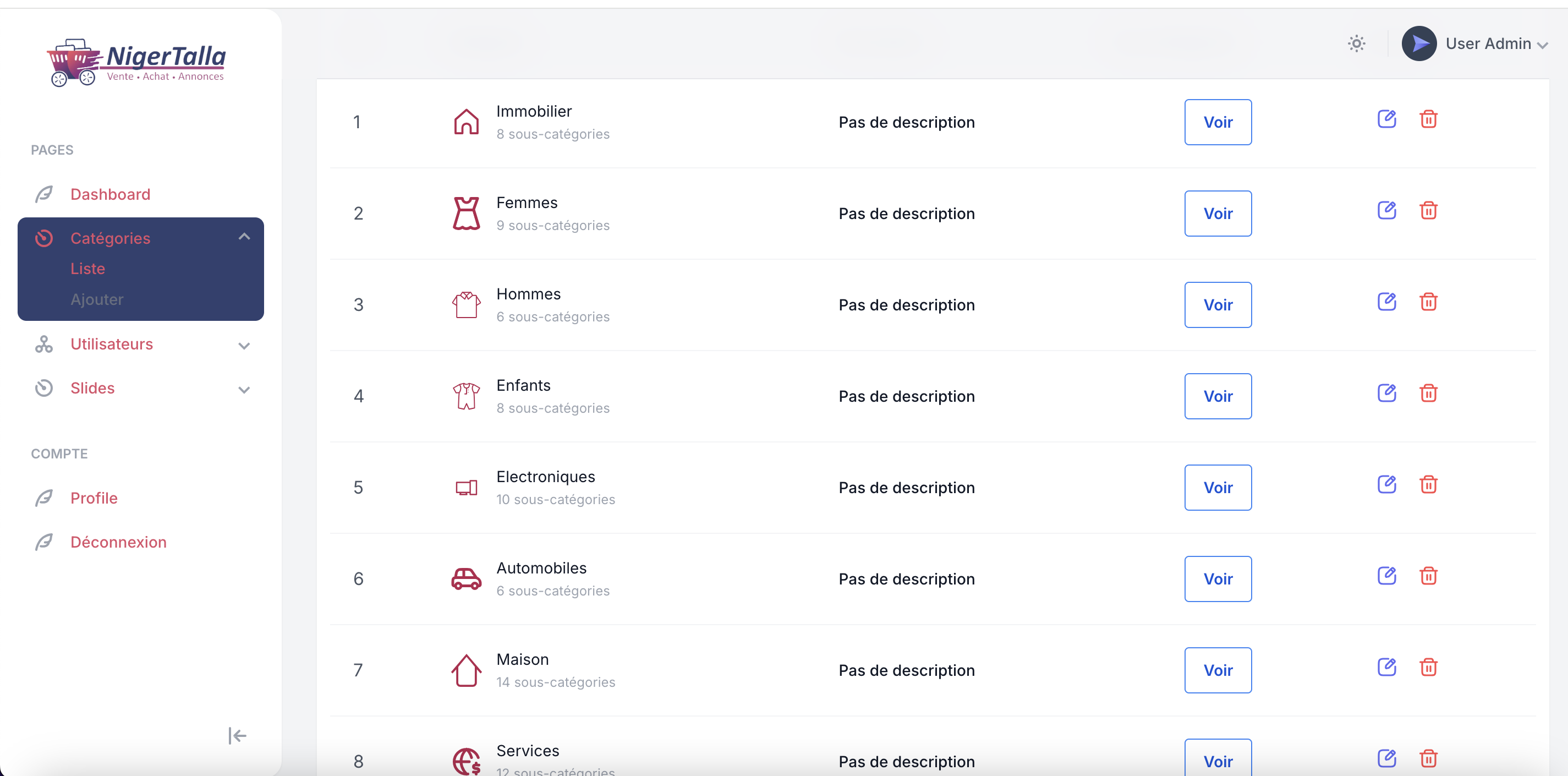Click the '9 sous-catégories' text

click(x=553, y=225)
